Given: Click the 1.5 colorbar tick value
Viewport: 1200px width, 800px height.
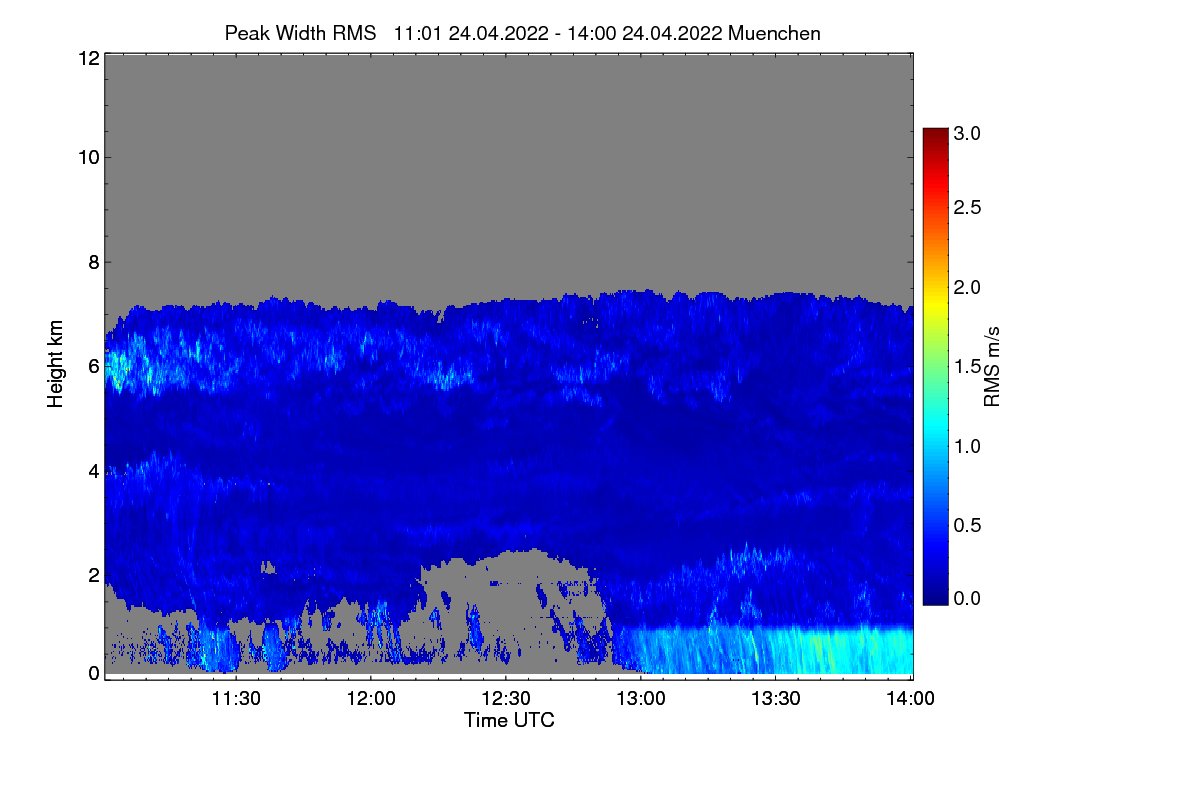Looking at the screenshot, I should point(968,367).
